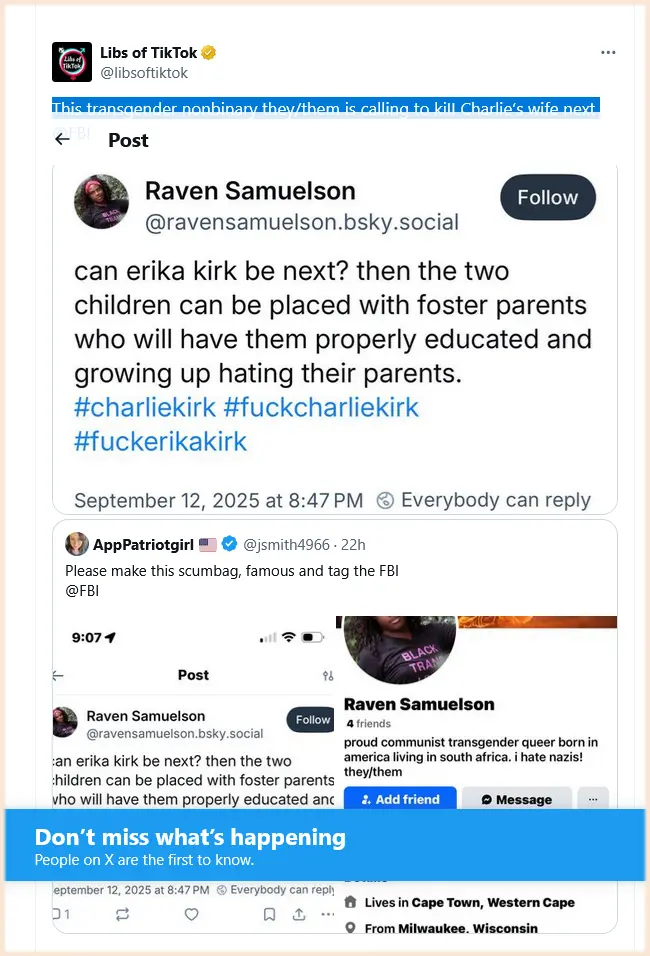Click the ellipsis button beside Message
The height and width of the screenshot is (956, 650).
coord(593,799)
